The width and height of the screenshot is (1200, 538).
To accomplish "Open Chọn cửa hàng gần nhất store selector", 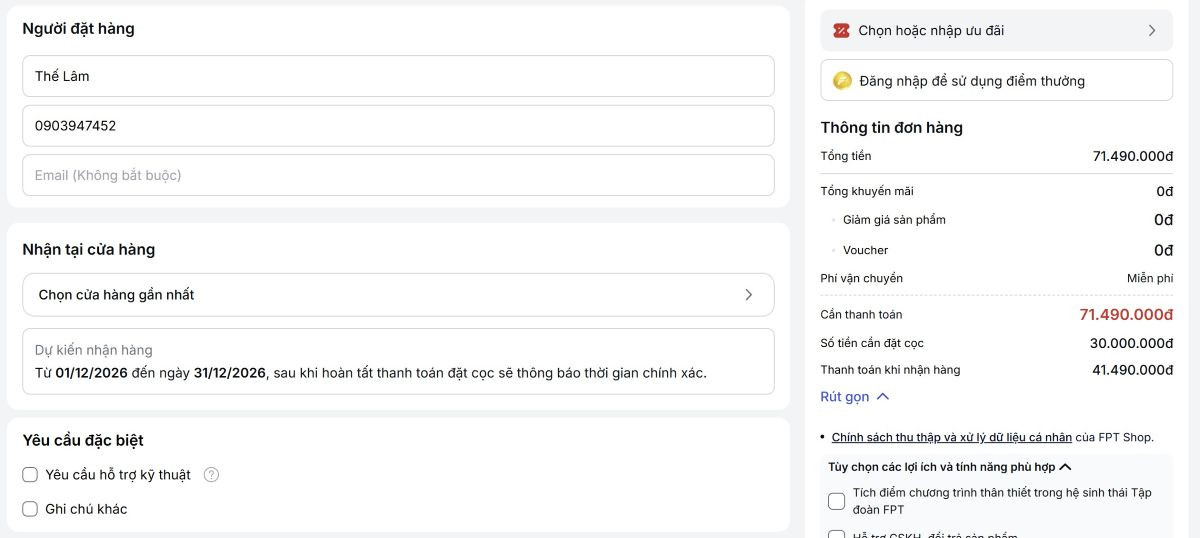I will coord(398,295).
